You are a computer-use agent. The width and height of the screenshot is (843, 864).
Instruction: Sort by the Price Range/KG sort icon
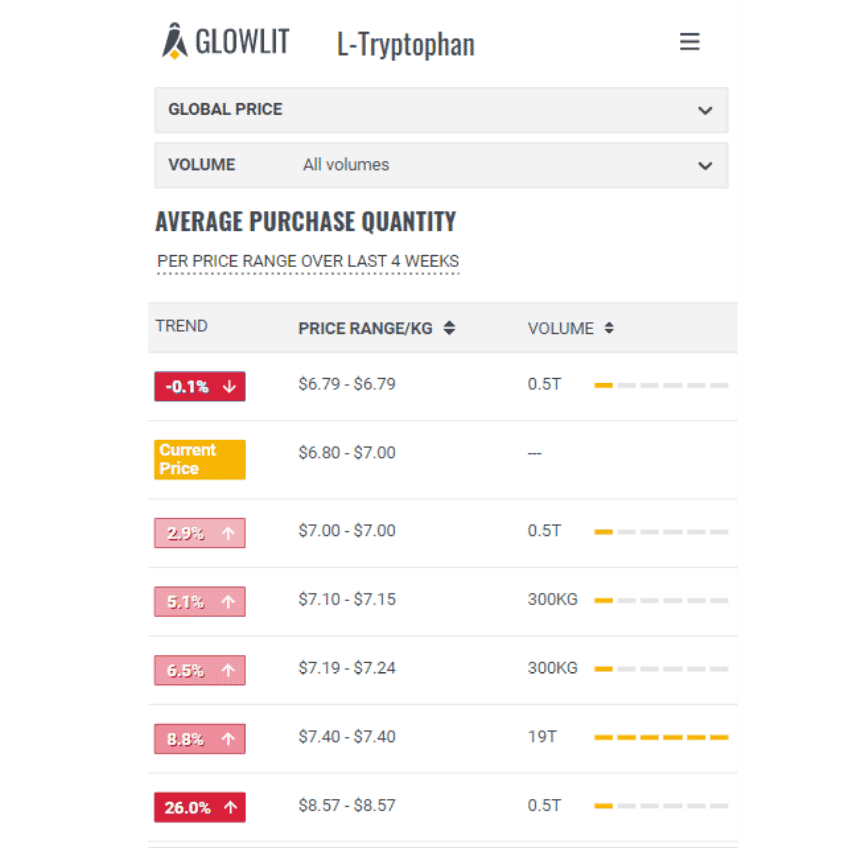tap(450, 328)
